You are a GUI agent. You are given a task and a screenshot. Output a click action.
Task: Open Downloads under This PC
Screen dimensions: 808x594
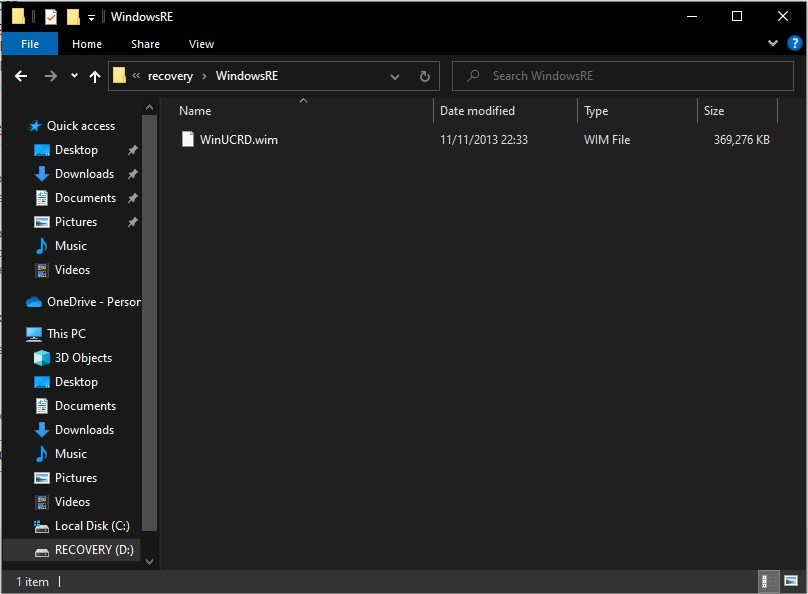tap(85, 430)
